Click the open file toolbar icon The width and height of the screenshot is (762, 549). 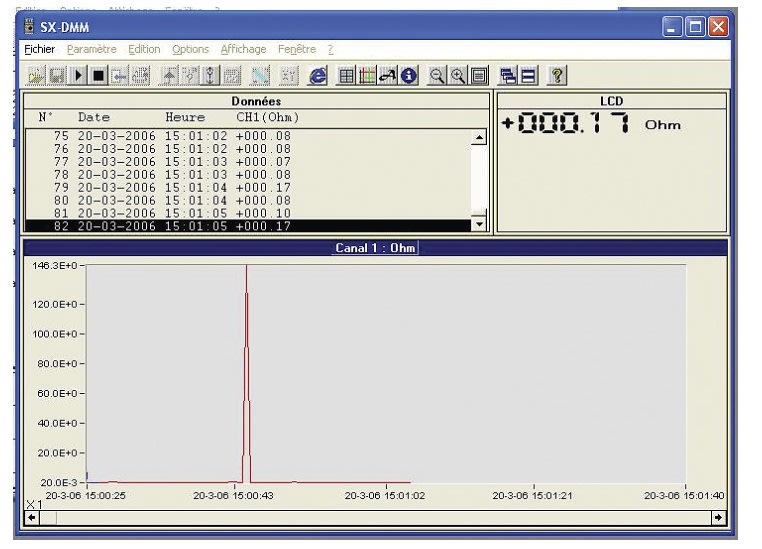36,75
